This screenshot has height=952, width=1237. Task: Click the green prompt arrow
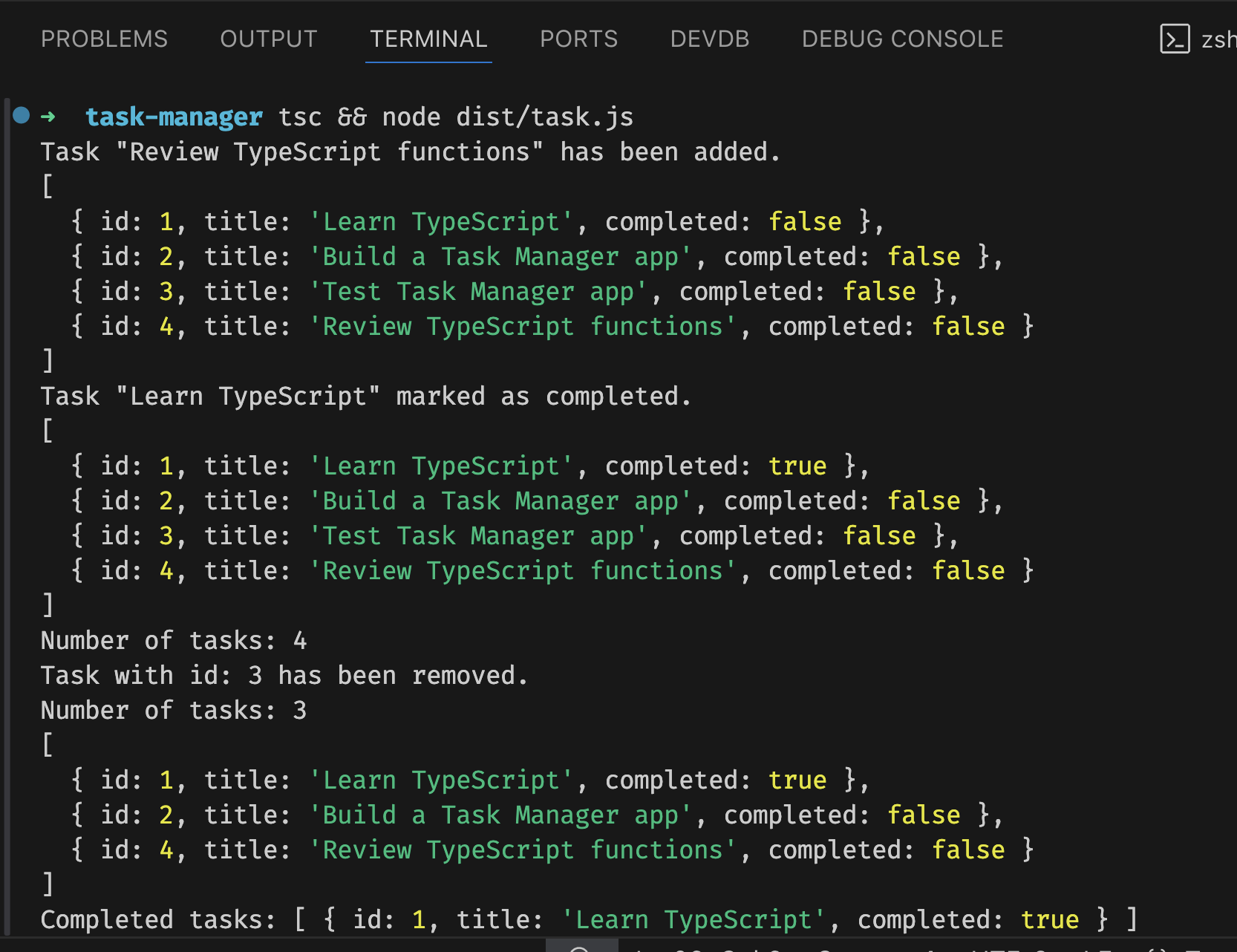point(48,117)
